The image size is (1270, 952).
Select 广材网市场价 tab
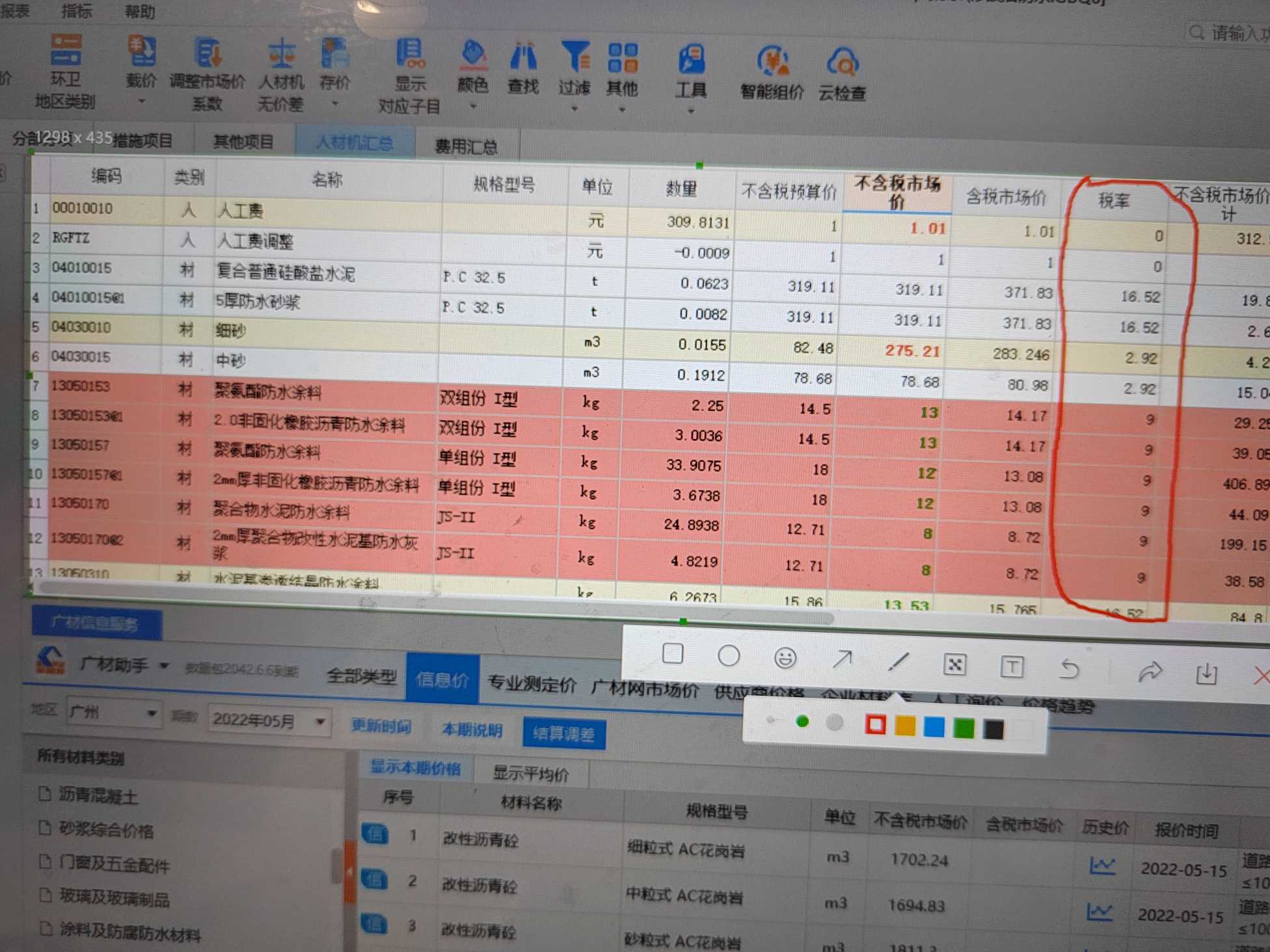[645, 689]
